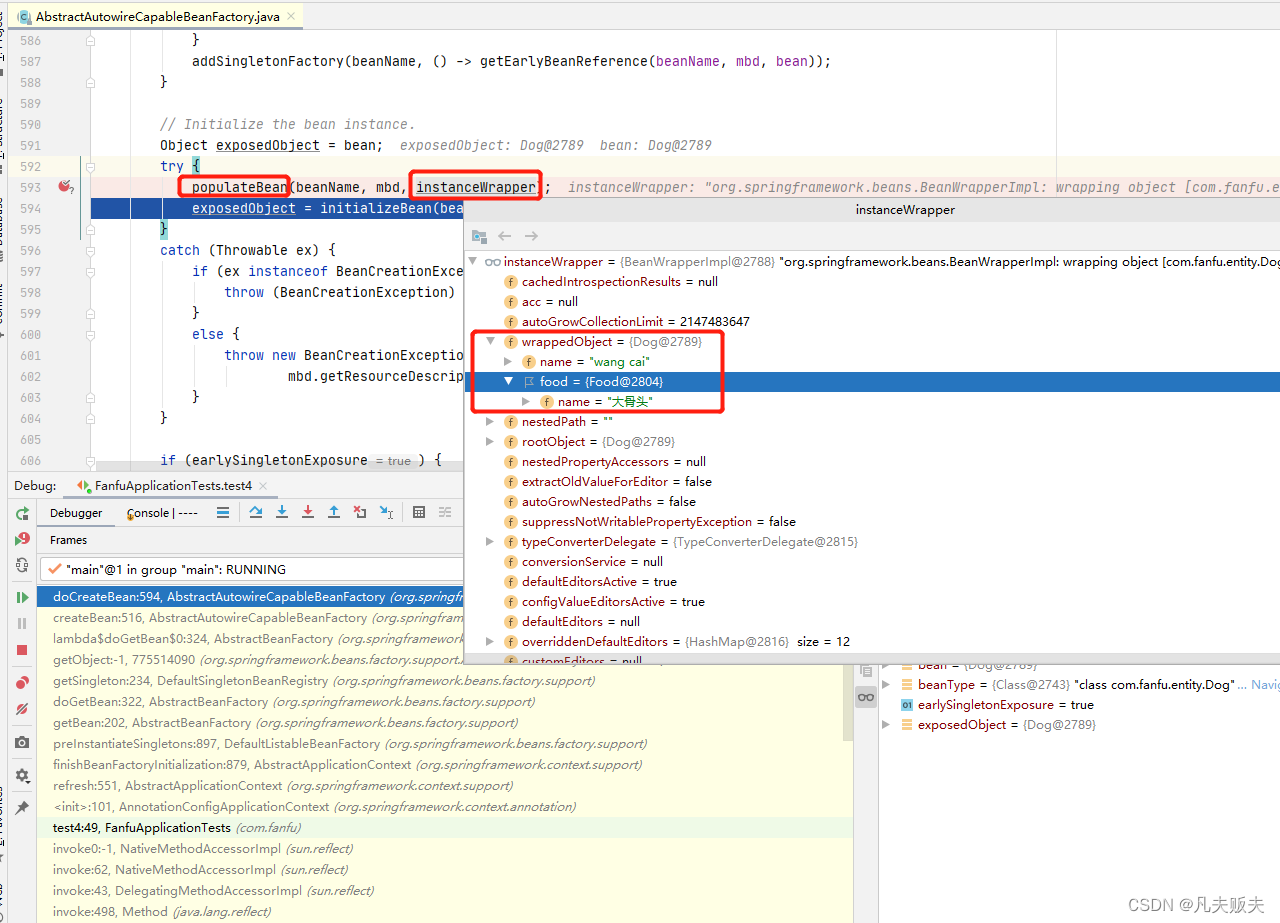Select frame lambda$doGetBean$0:324

250,639
